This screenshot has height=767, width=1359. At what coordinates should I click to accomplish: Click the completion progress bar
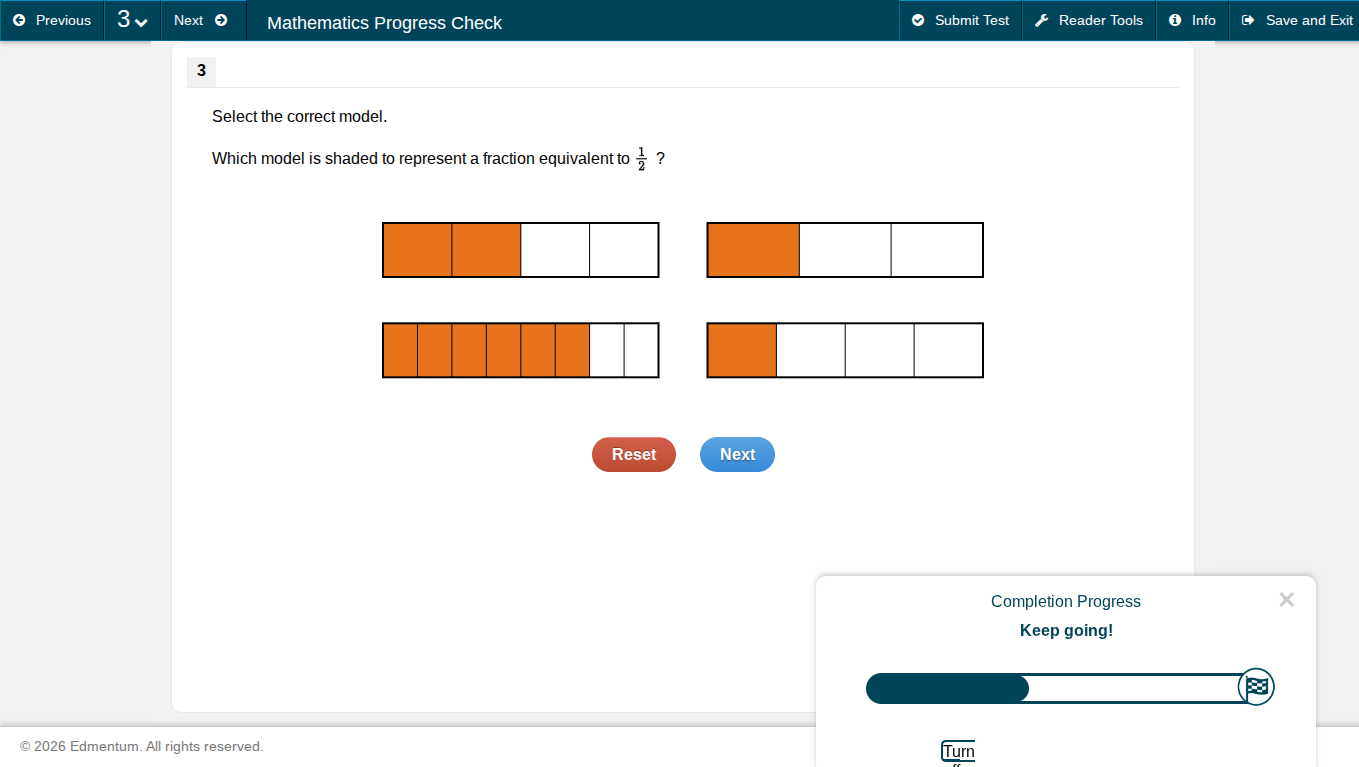pyautogui.click(x=1050, y=688)
